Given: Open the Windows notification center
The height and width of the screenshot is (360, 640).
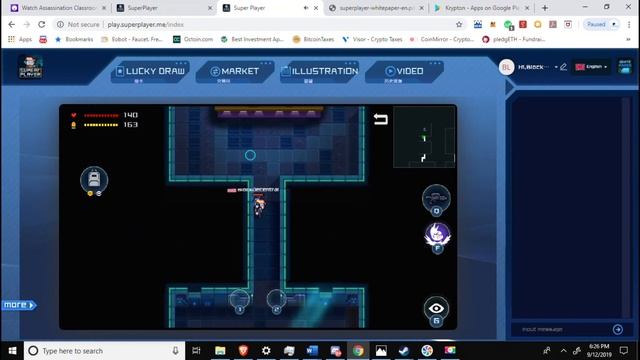Looking at the screenshot, I should (624, 351).
